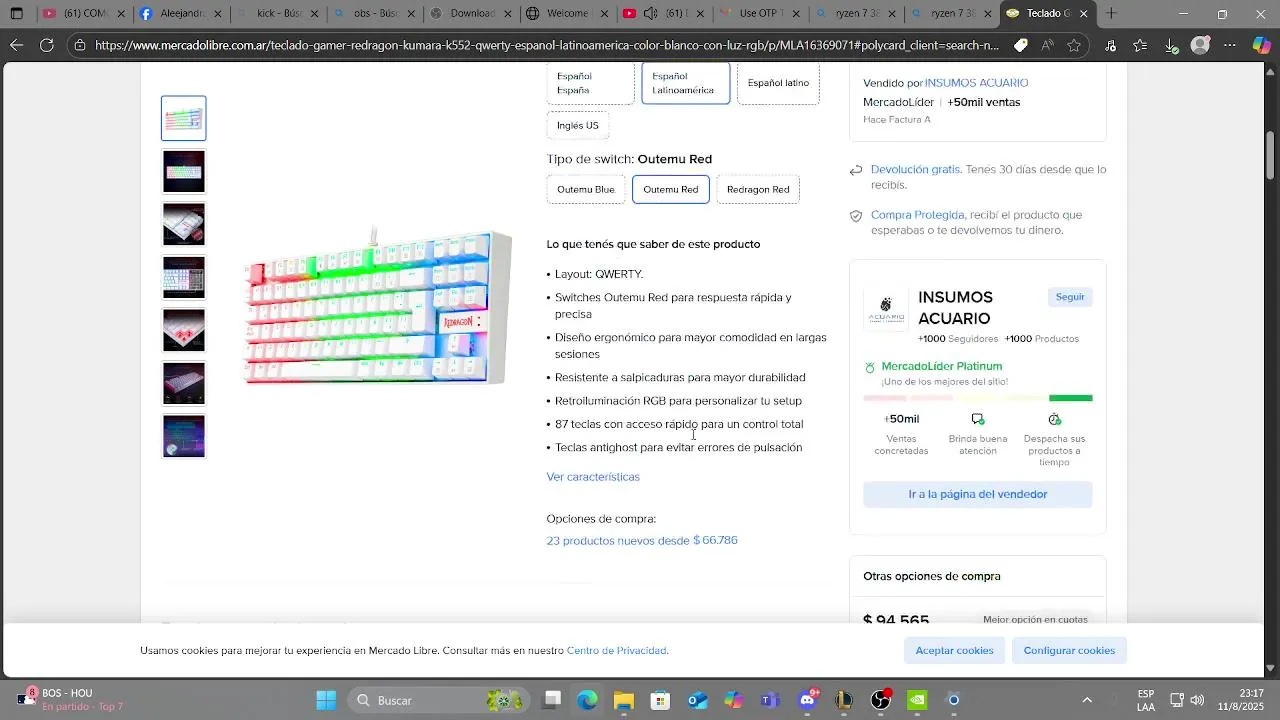1280x720 pixels.
Task: Switch to the Facebook Alejandro tab
Action: [180, 14]
